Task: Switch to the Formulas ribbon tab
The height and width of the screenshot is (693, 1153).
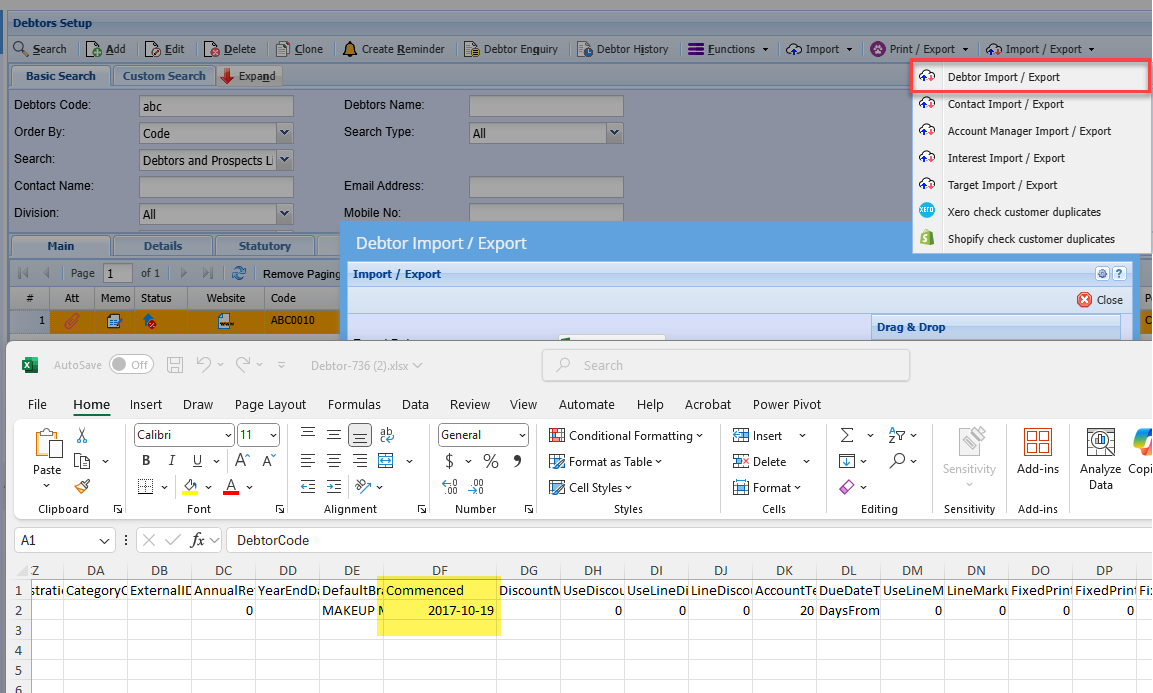Action: [354, 404]
